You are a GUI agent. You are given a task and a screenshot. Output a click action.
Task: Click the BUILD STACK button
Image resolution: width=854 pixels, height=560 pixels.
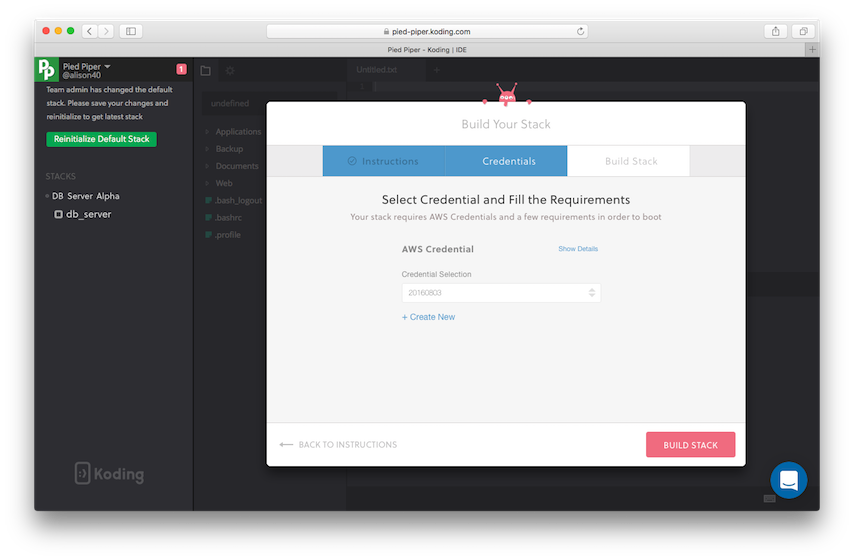click(691, 445)
